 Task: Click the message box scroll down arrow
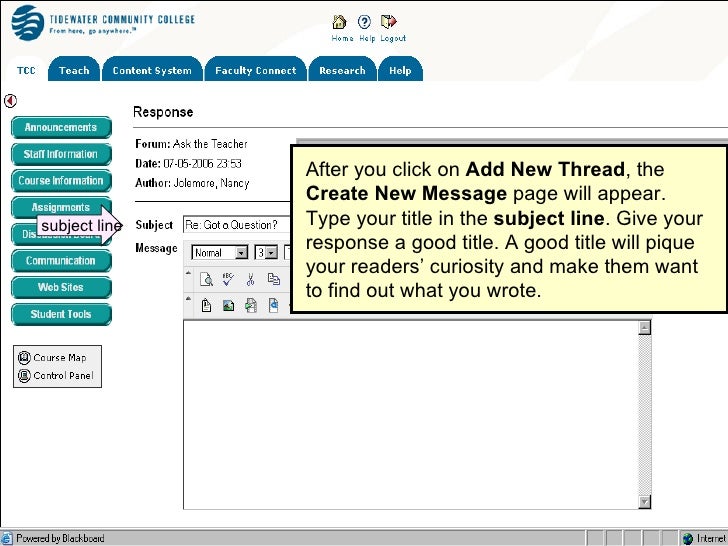click(644, 502)
